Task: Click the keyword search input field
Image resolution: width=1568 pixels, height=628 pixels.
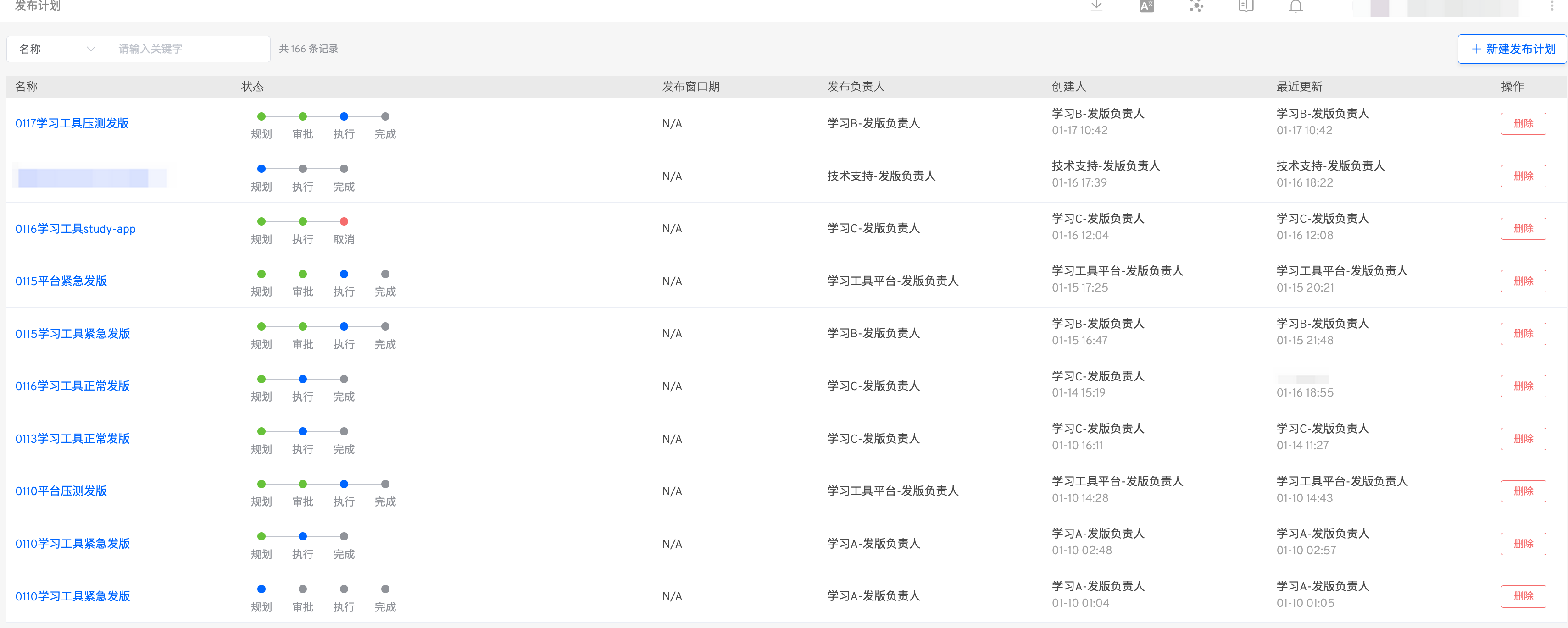Action: (188, 49)
